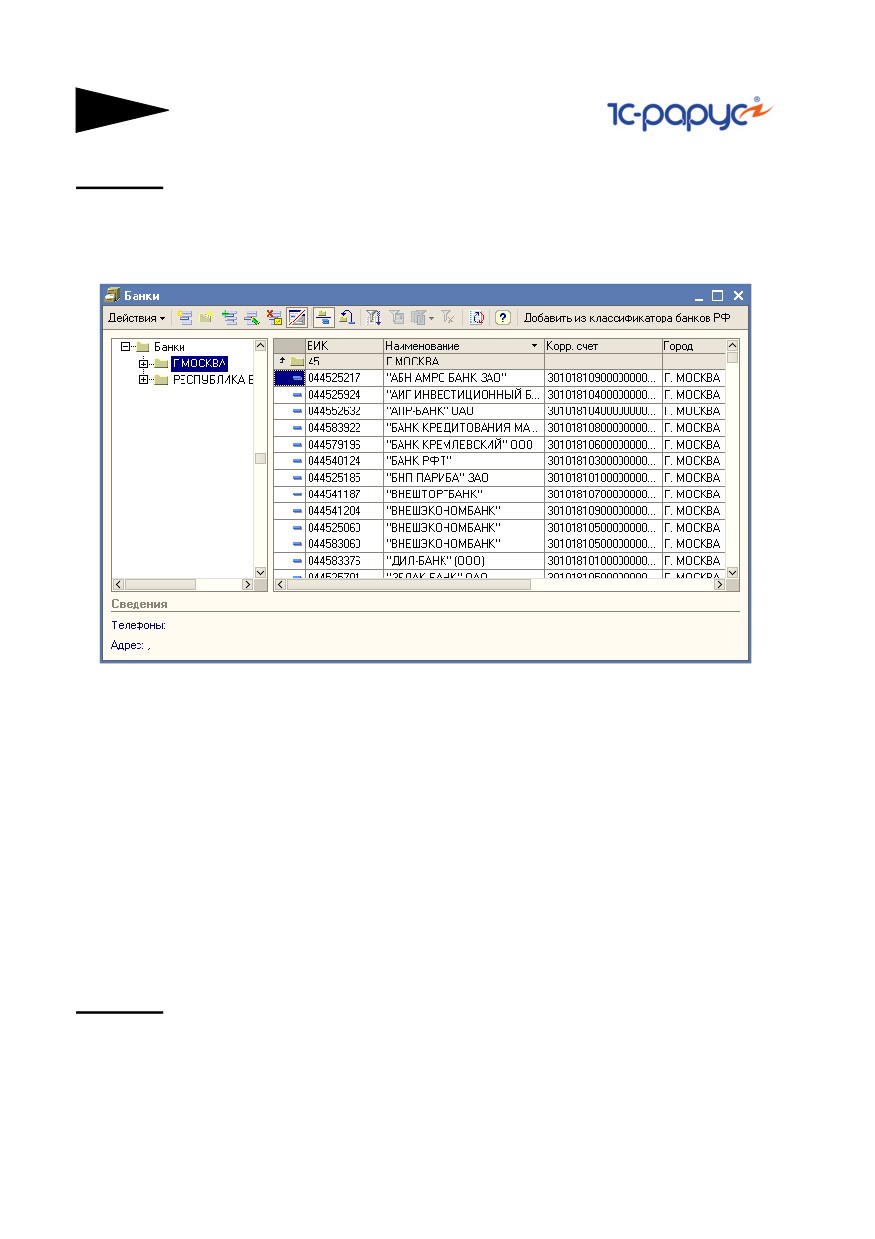Screen dimensions: 875x1239
Task: Click БИК cell 044525217
Action: pos(344,378)
